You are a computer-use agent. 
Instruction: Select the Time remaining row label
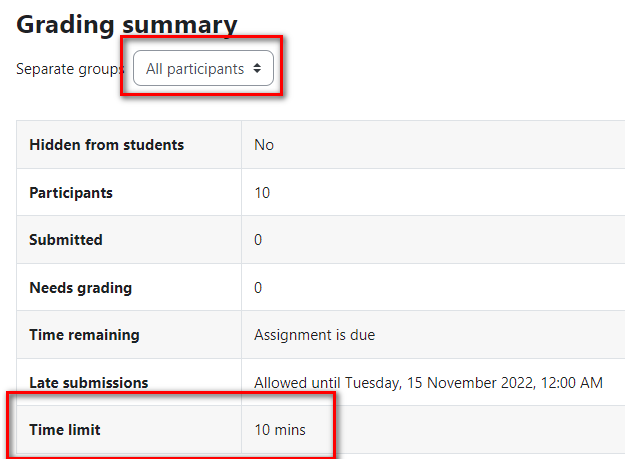click(85, 335)
